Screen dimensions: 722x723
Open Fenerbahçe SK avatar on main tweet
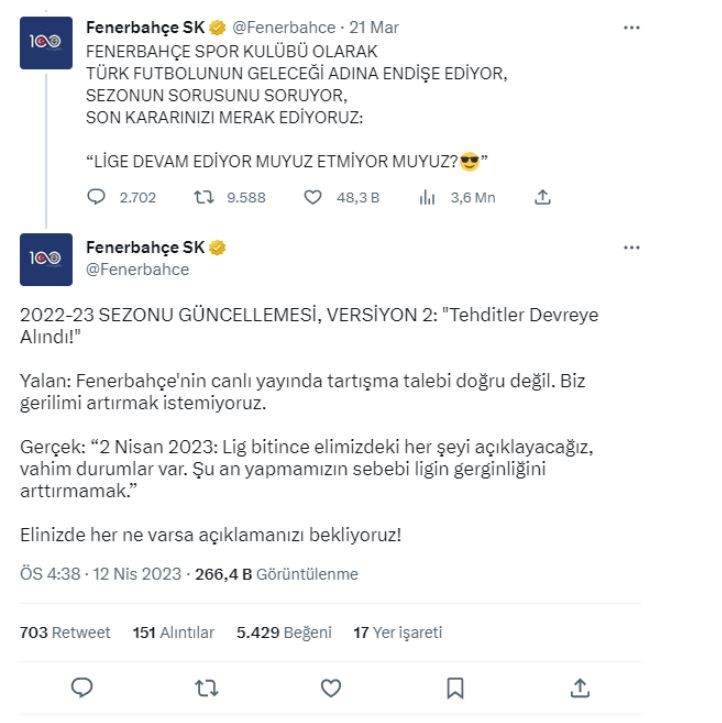point(46,259)
